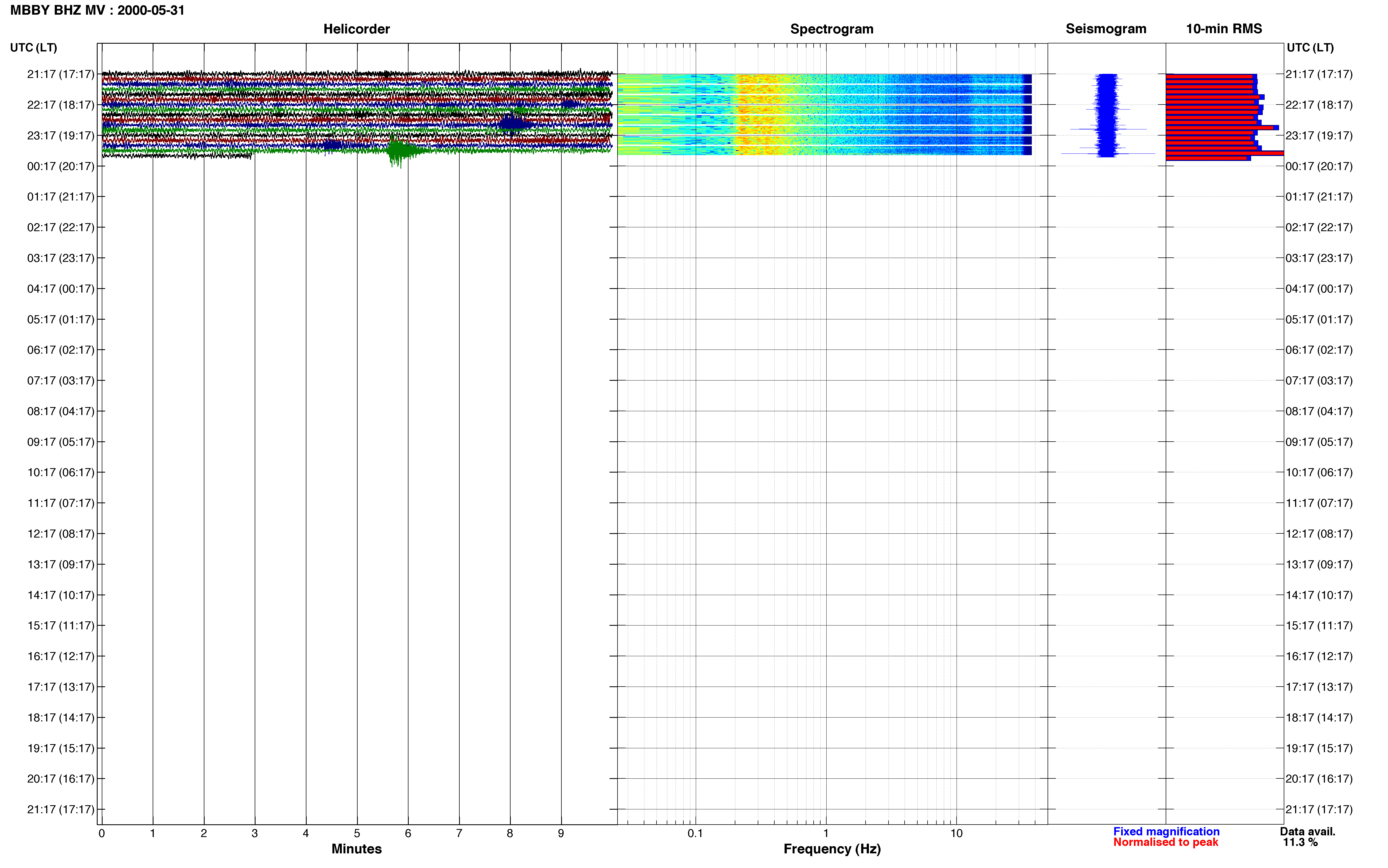Image resolution: width=1388 pixels, height=868 pixels.
Task: Click Helicorder axis label '01:17 (21:17)'
Action: 60,196
